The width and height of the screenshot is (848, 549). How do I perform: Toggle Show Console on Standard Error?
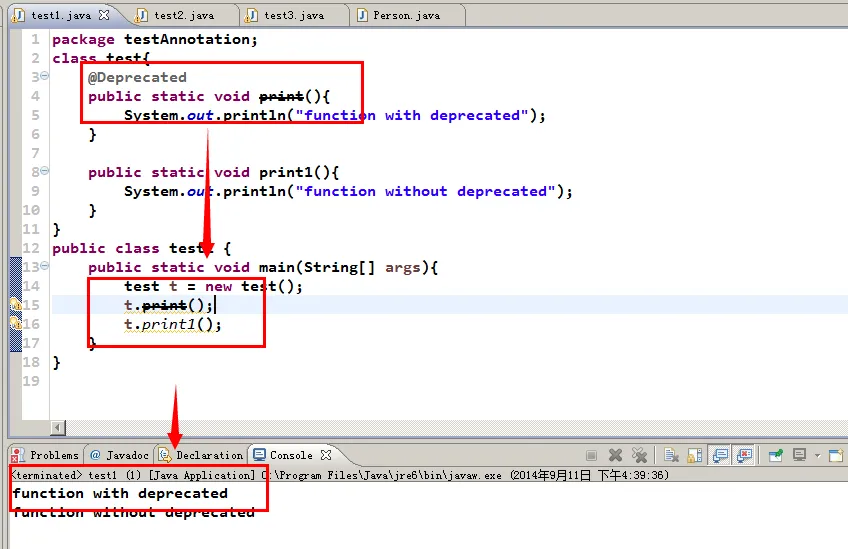(745, 455)
